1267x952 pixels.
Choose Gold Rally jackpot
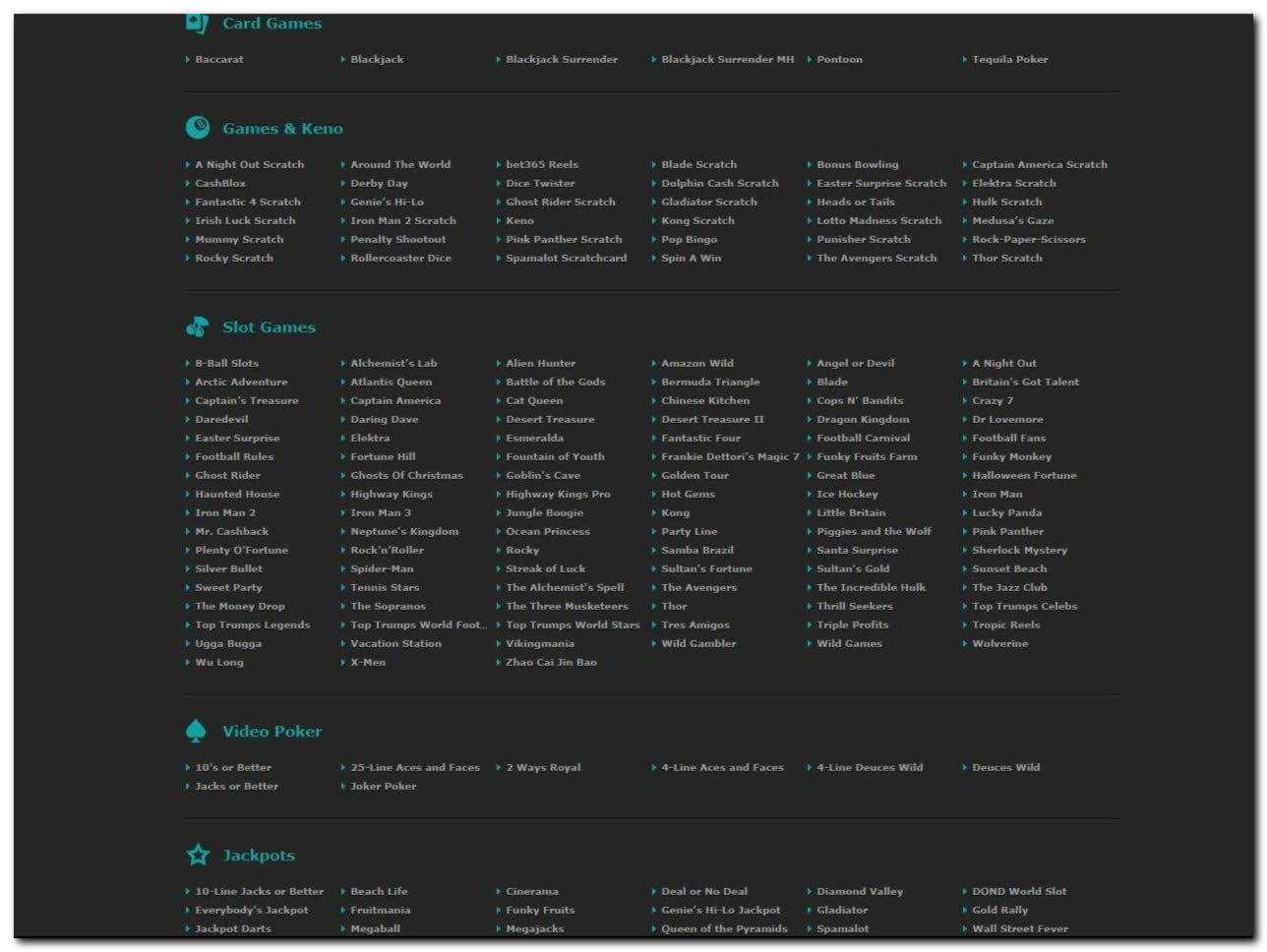tap(1000, 911)
